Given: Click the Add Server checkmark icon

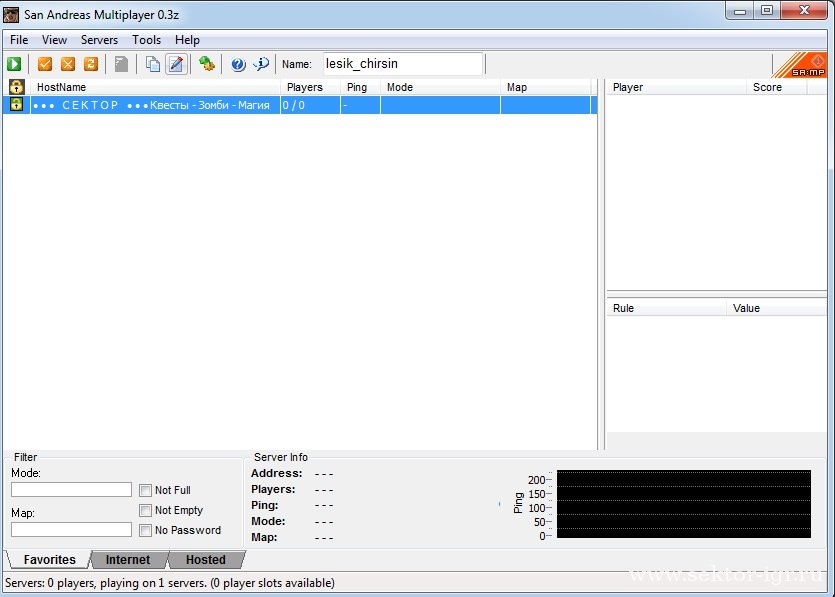Looking at the screenshot, I should click(45, 64).
